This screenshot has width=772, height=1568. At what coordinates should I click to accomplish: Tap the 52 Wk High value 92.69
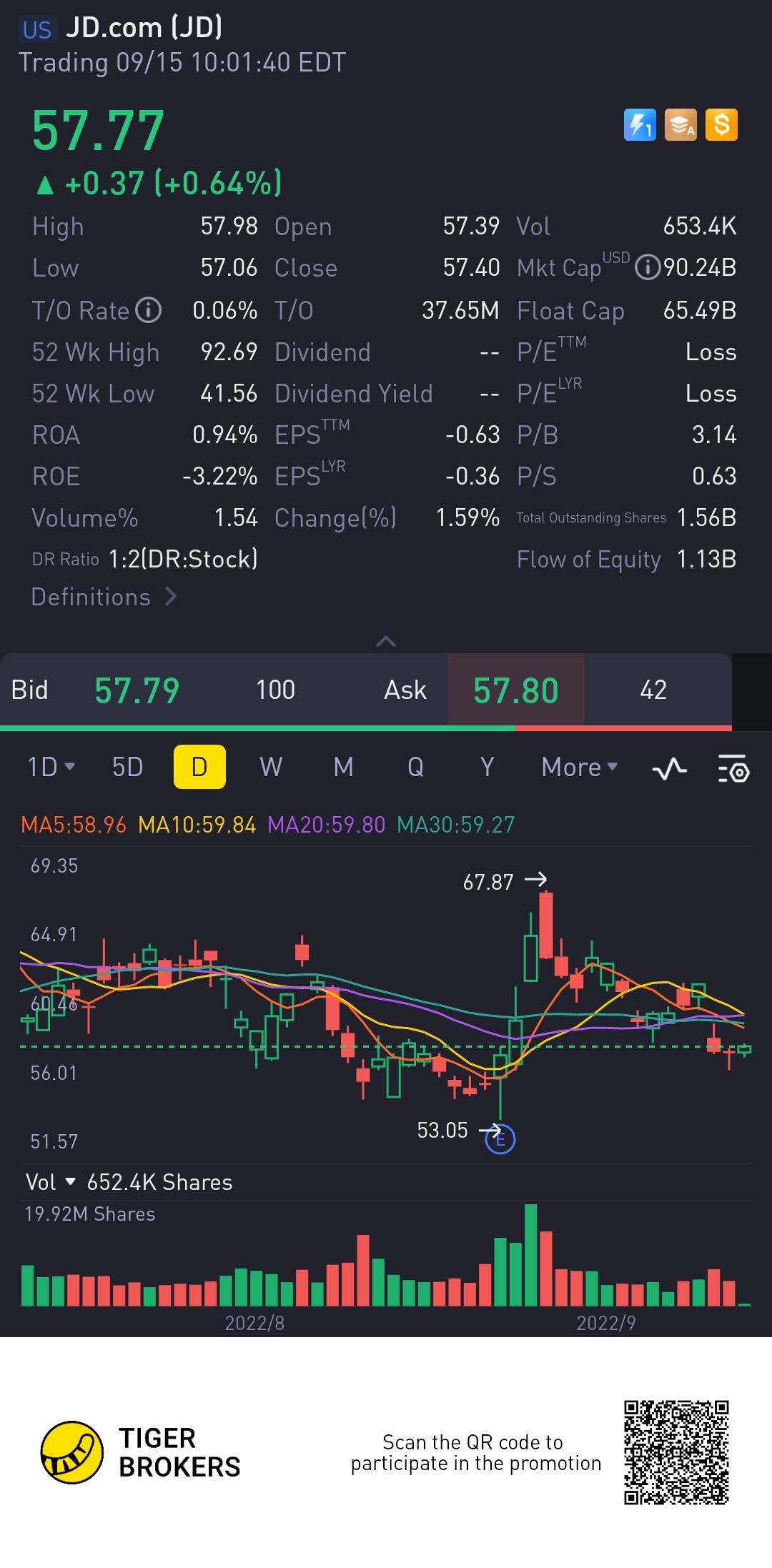click(x=229, y=352)
